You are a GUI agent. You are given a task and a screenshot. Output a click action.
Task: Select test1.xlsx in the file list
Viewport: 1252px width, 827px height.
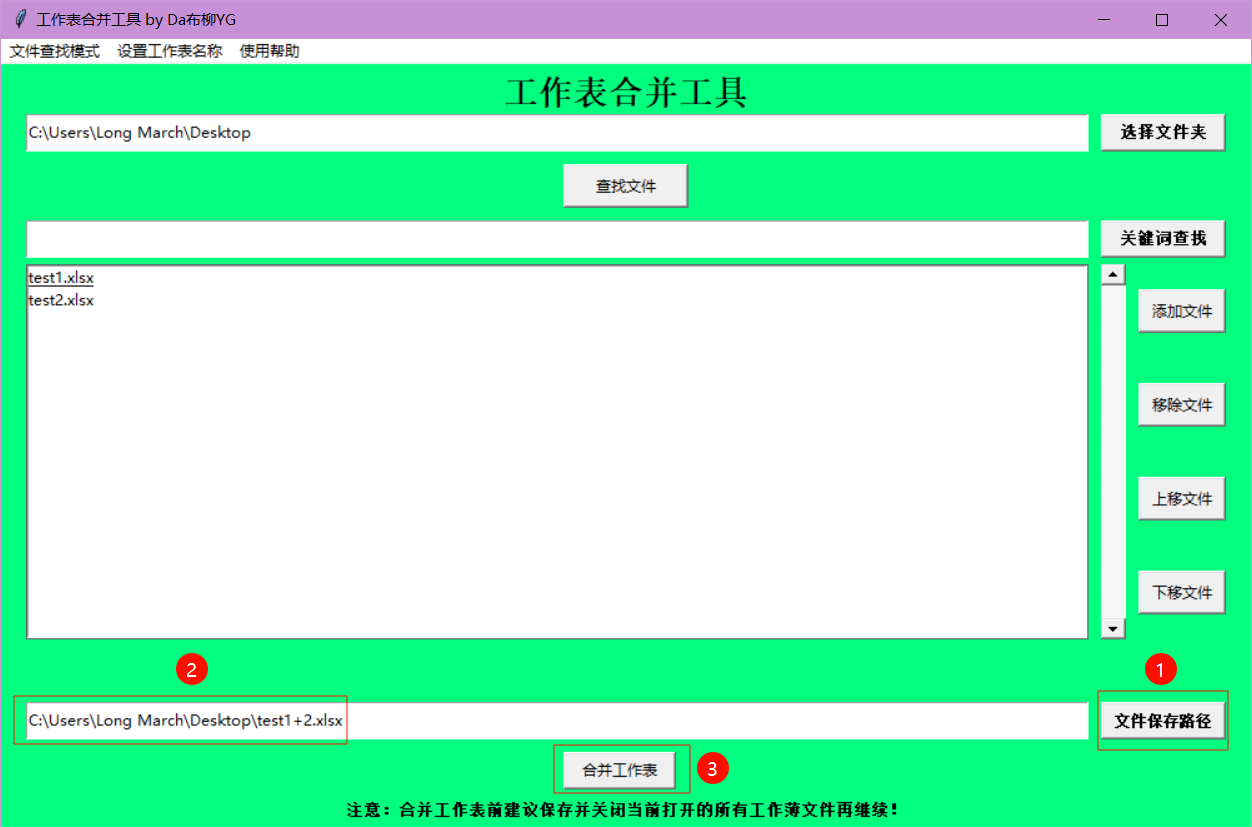click(x=61, y=278)
